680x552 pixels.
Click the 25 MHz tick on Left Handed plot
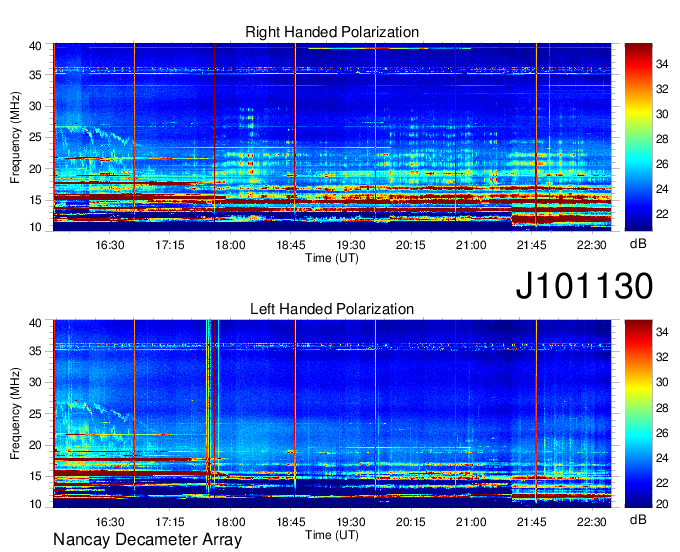coord(36,414)
